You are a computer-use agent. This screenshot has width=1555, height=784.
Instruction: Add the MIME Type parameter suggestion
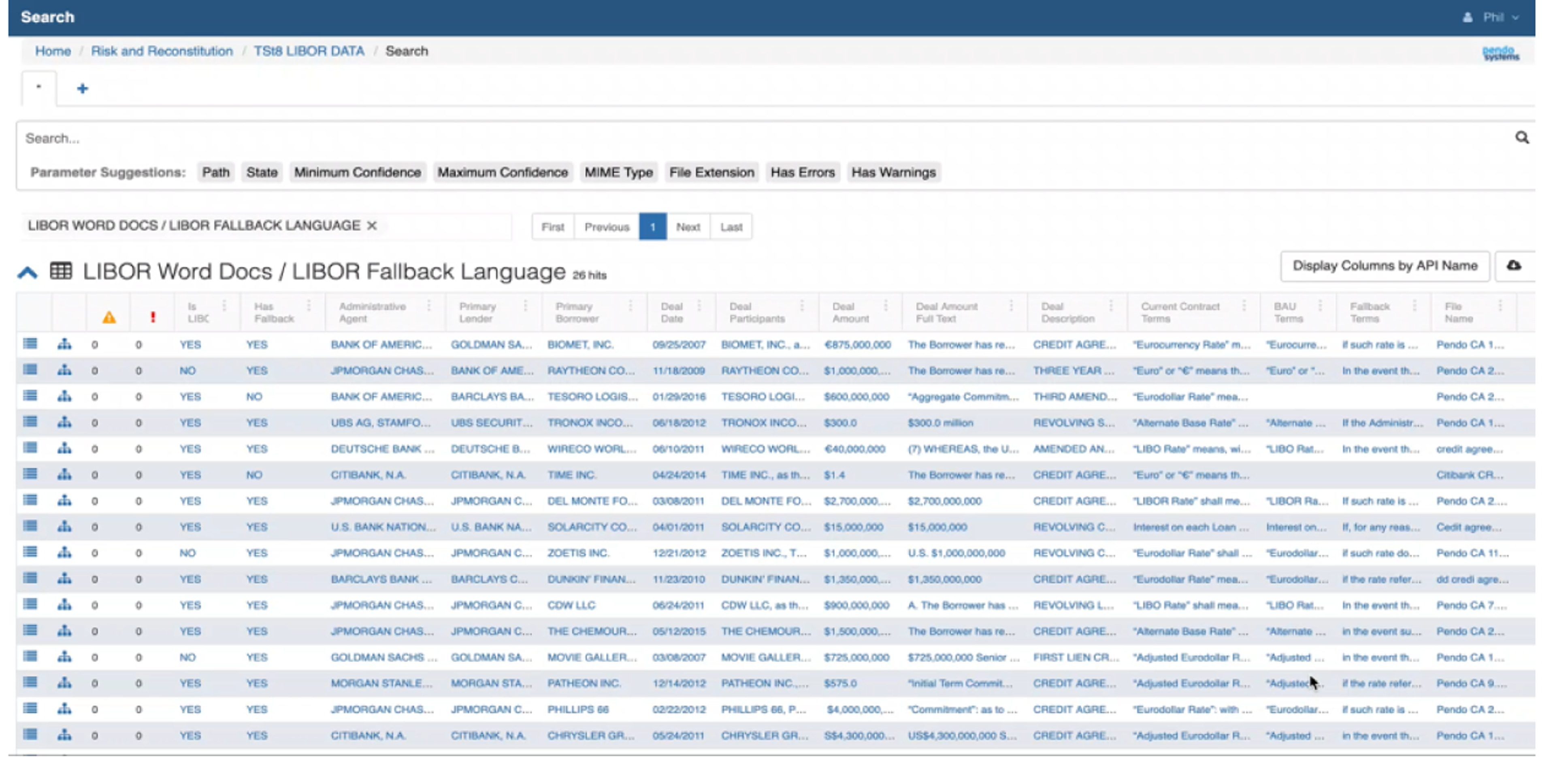pos(619,172)
